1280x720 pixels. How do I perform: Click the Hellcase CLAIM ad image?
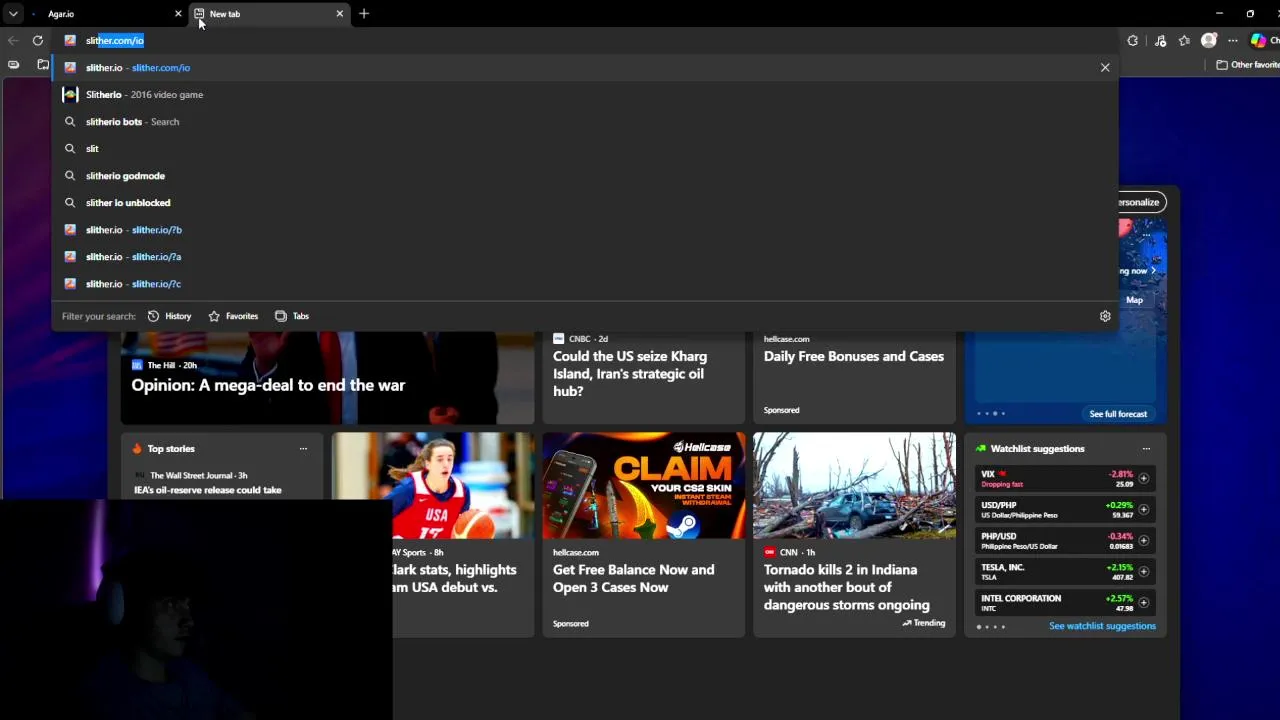[x=644, y=486]
